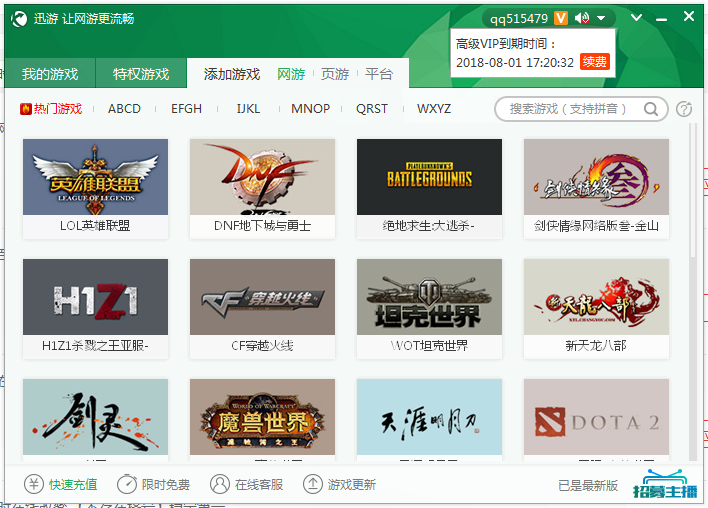Click the vertical scrollbar of game list
Viewport: 708px width, 508px height.
click(693, 192)
